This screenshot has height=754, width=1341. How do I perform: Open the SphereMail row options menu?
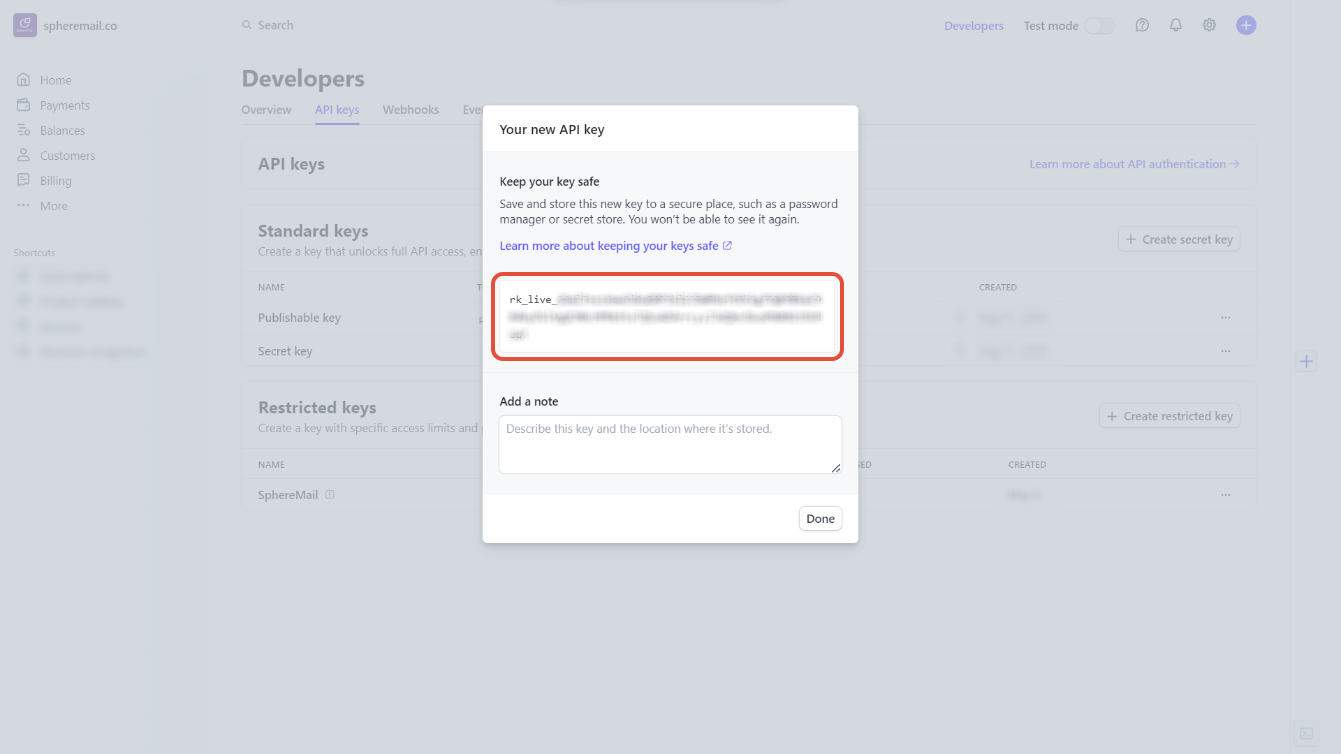[x=1226, y=495]
